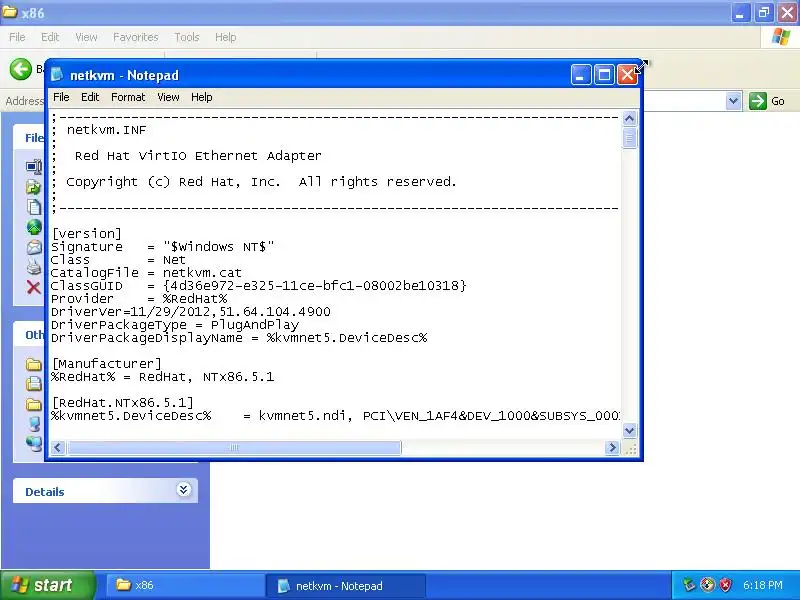The height and width of the screenshot is (600, 800).
Task: Open the Notepad File menu
Action: [x=61, y=97]
